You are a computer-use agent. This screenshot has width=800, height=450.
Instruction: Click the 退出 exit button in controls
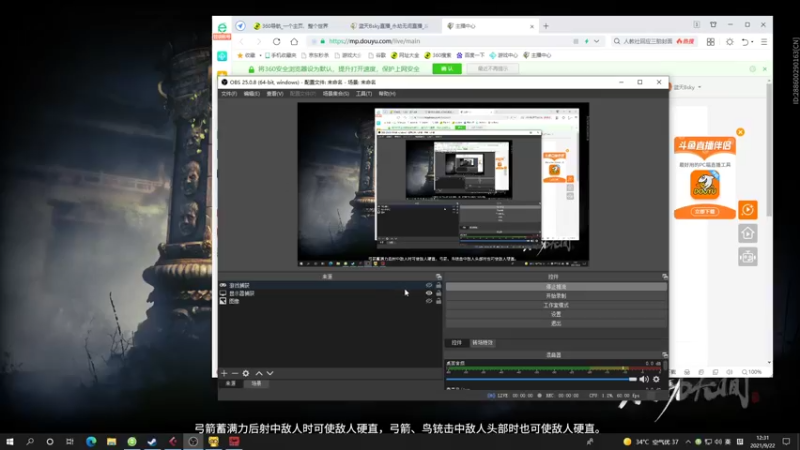coord(556,323)
